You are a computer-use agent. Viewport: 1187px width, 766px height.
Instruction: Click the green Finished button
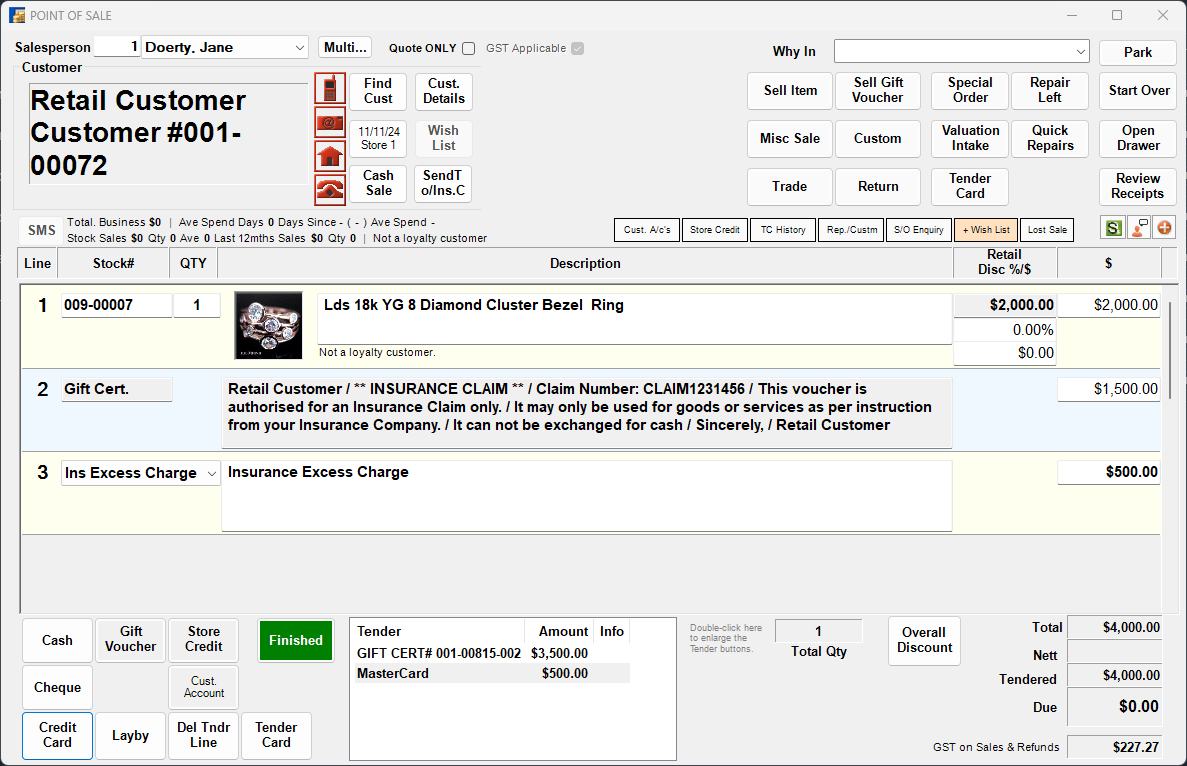coord(295,640)
